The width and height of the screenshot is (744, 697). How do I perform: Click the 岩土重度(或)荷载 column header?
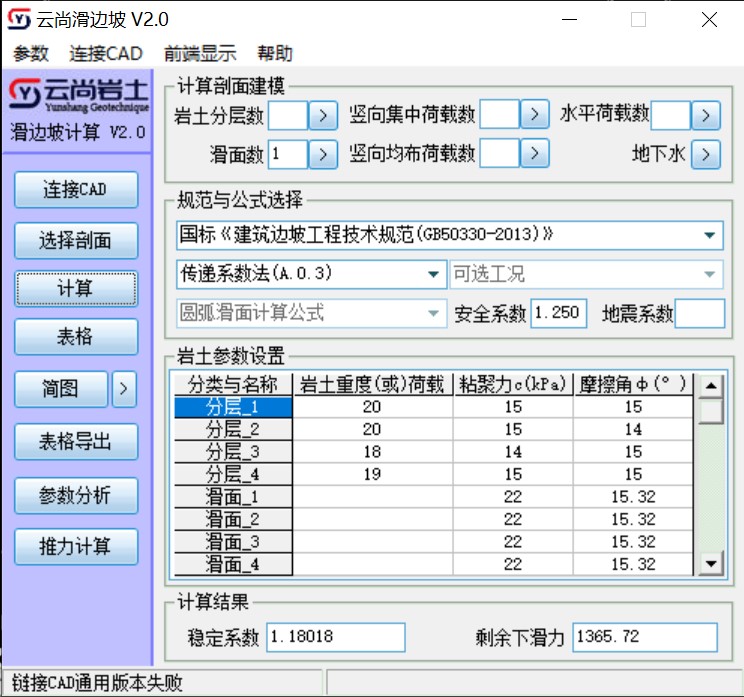pos(372,384)
